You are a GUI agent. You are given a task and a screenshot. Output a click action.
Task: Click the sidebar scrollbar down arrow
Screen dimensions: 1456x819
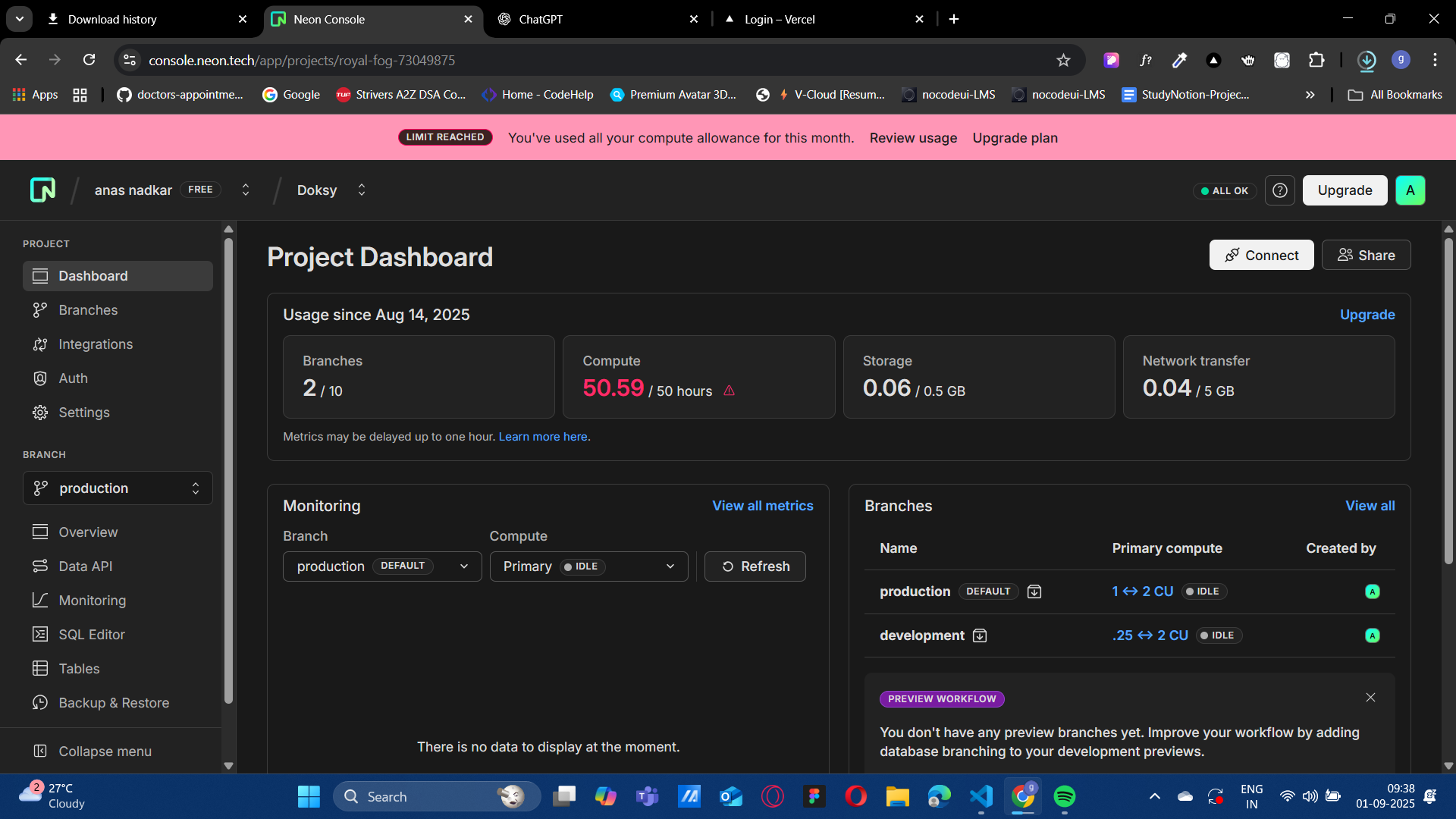pos(228,766)
